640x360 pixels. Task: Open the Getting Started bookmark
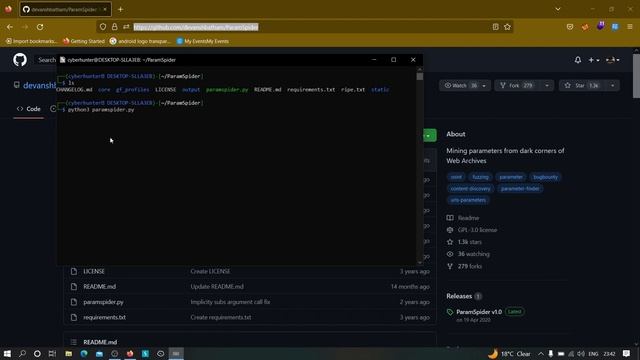(84, 41)
